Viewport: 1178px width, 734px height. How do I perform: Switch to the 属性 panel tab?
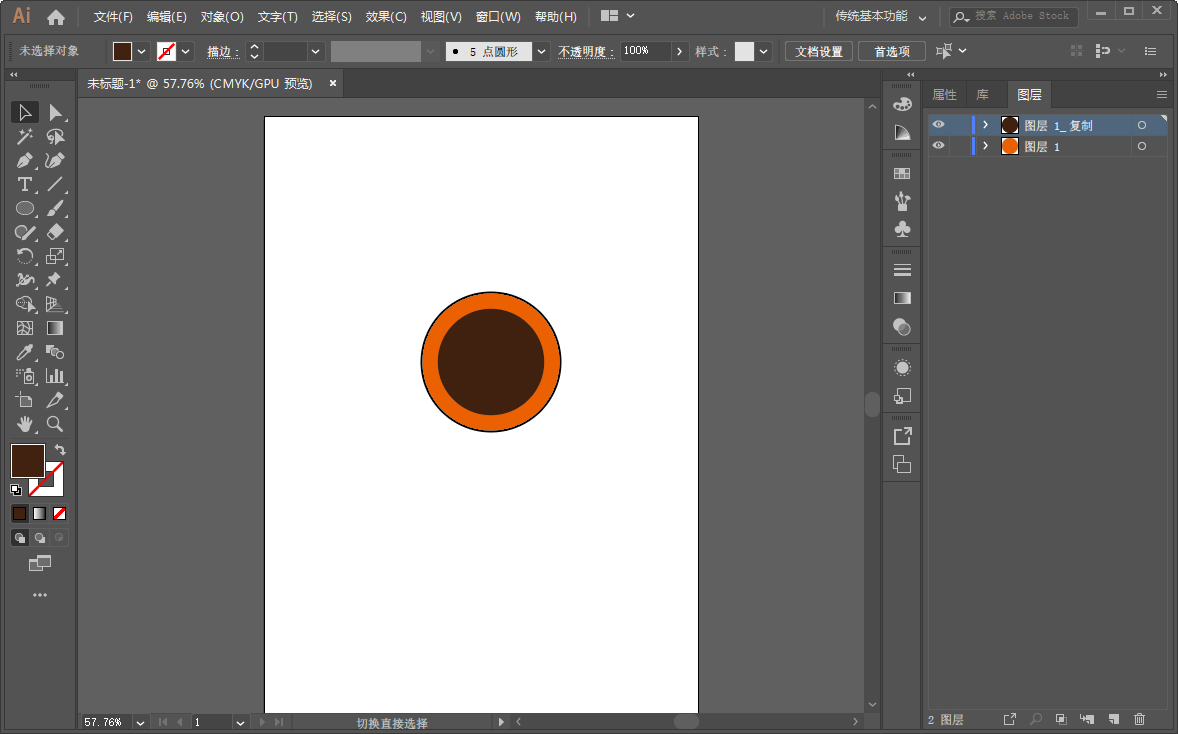click(944, 95)
